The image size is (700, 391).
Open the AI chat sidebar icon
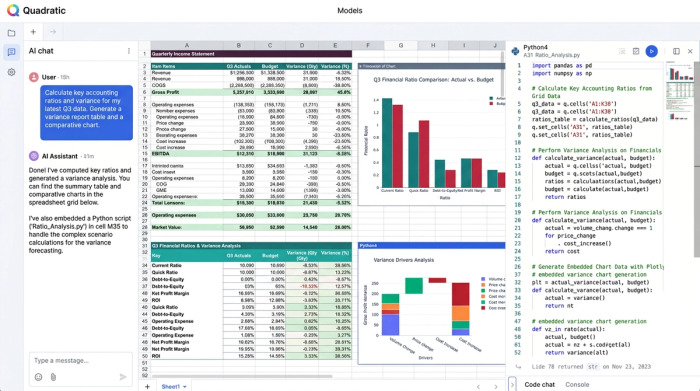coord(12,52)
